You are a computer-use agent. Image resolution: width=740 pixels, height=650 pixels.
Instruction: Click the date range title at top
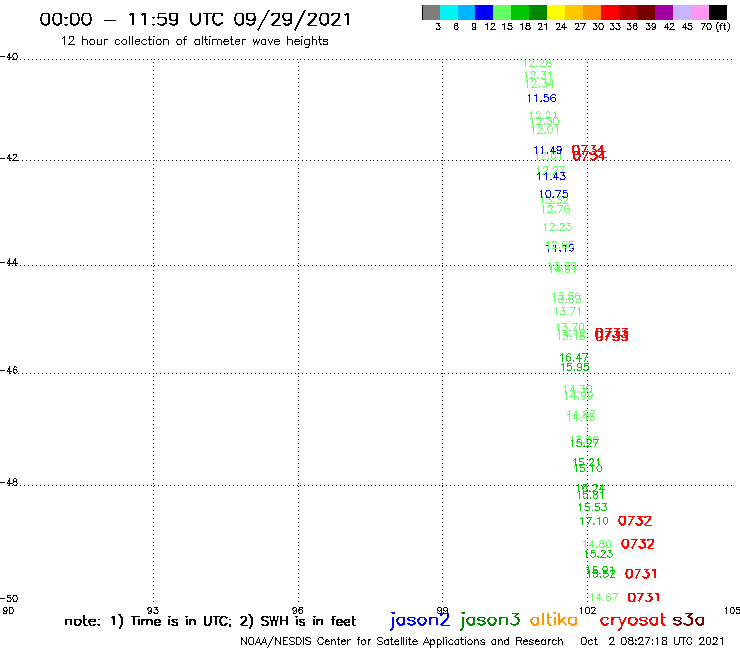click(x=195, y=20)
